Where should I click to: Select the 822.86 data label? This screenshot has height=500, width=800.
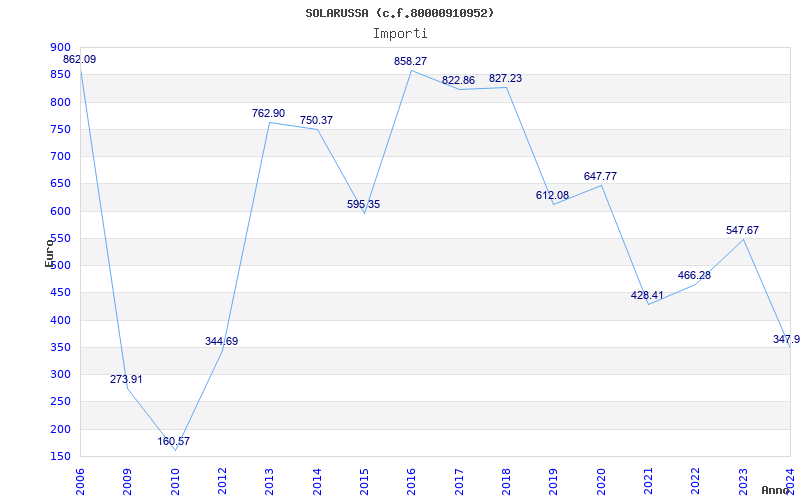coord(458,80)
